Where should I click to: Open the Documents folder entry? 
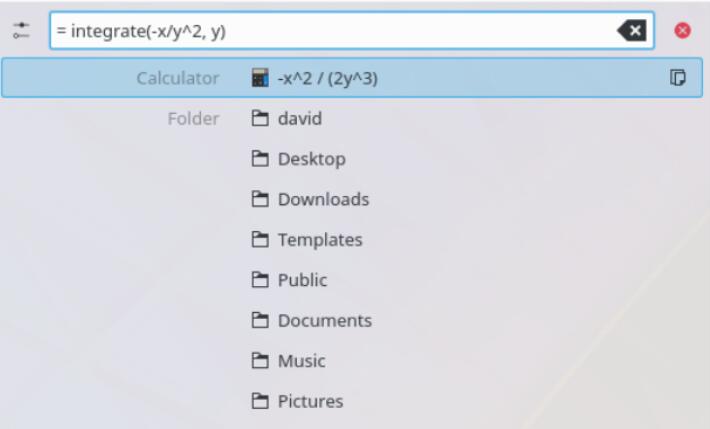click(x=324, y=321)
